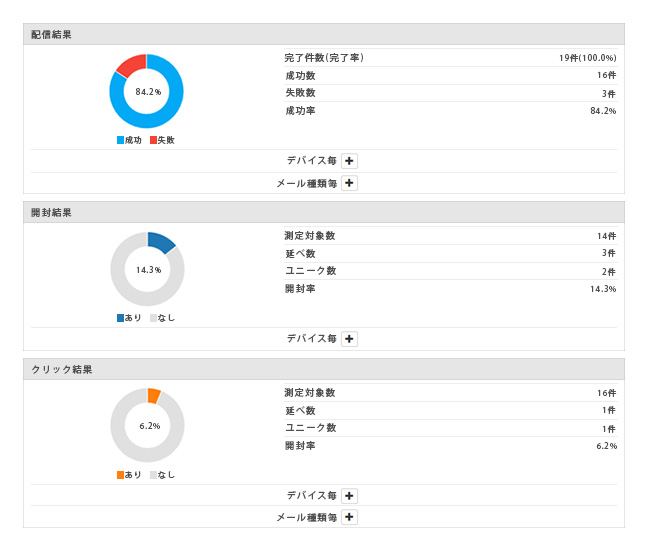Click the 84.2% delivery donut chart center
This screenshot has height=550, width=650.
(x=146, y=91)
